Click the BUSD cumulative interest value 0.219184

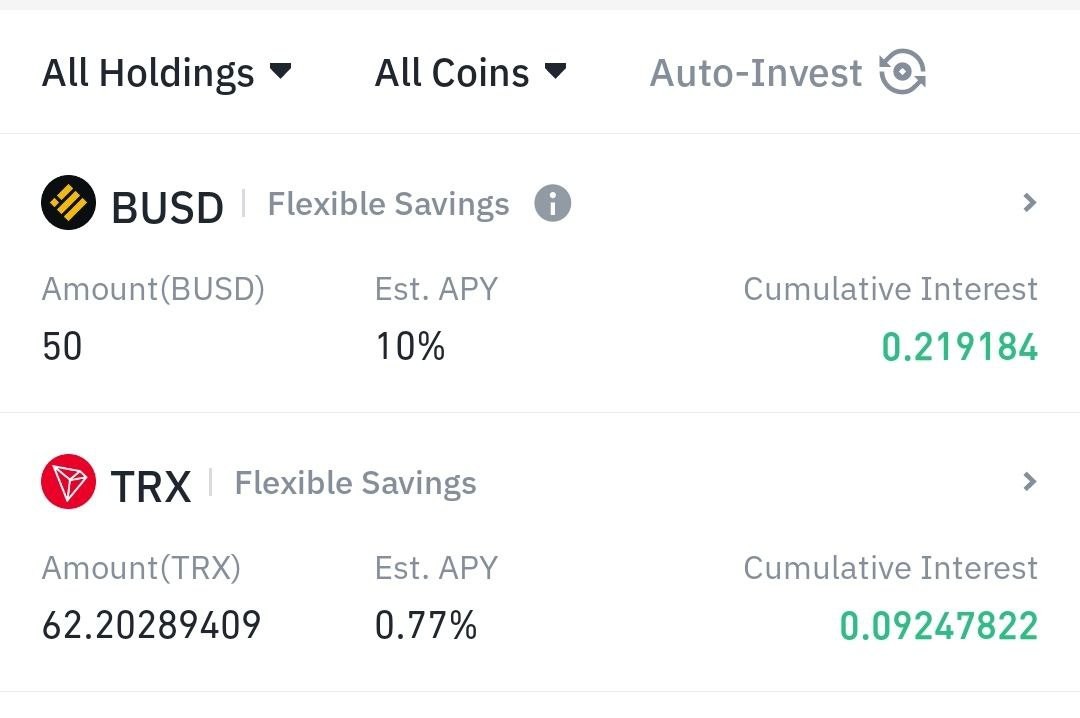[x=959, y=347]
